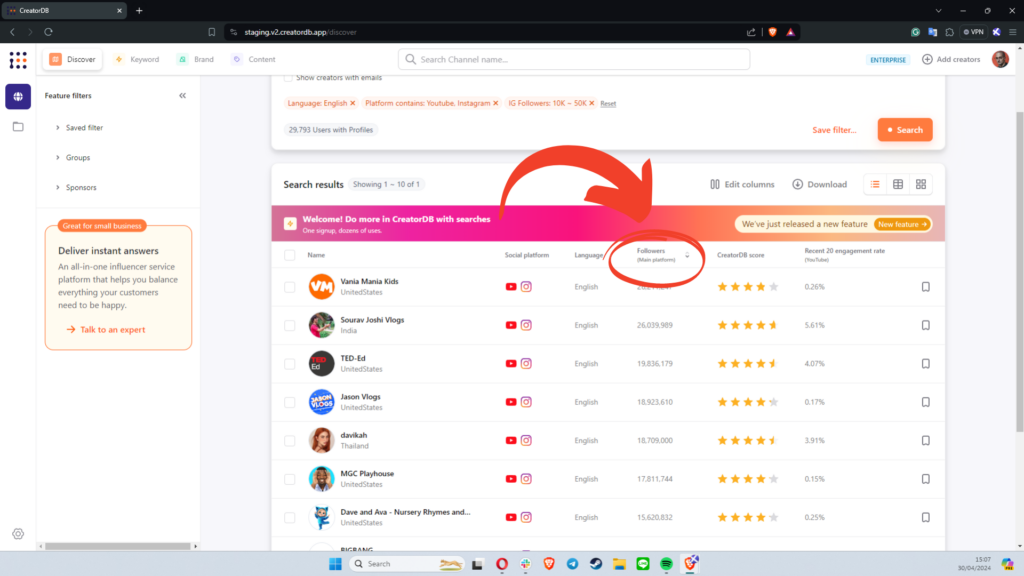
Task: Switch to table view layout
Action: 898,184
